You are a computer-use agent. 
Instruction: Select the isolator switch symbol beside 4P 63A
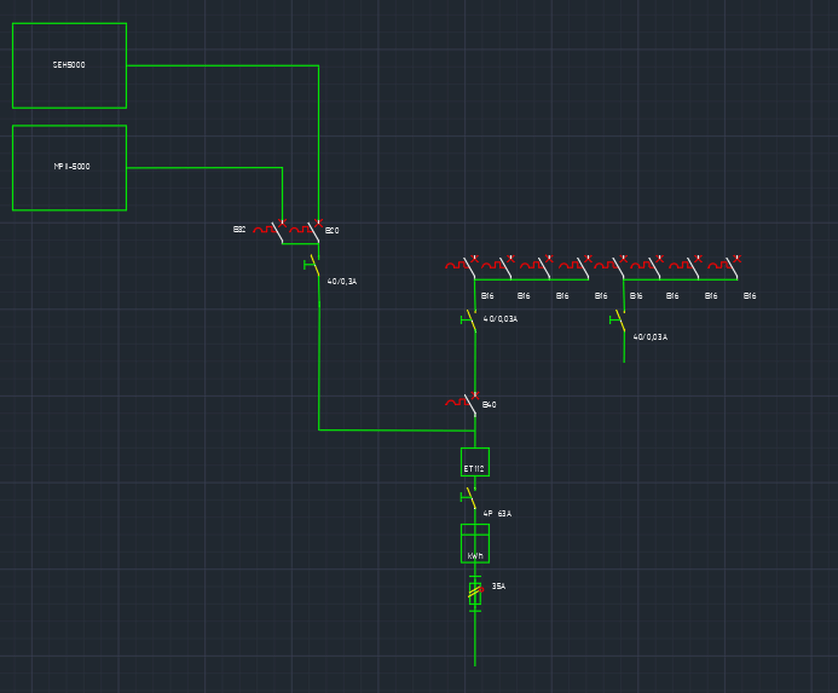click(469, 498)
